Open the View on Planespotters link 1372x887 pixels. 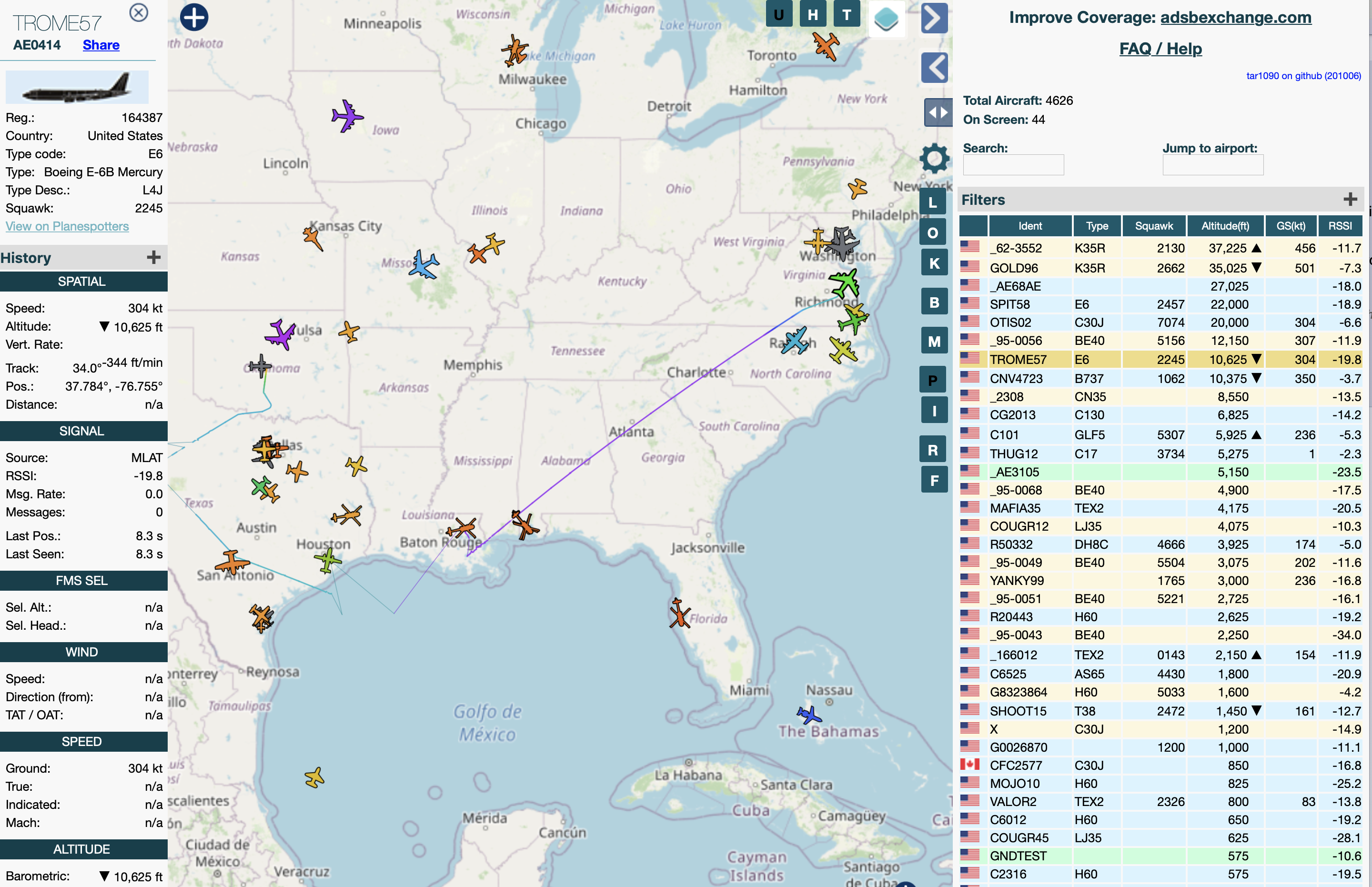click(x=67, y=226)
